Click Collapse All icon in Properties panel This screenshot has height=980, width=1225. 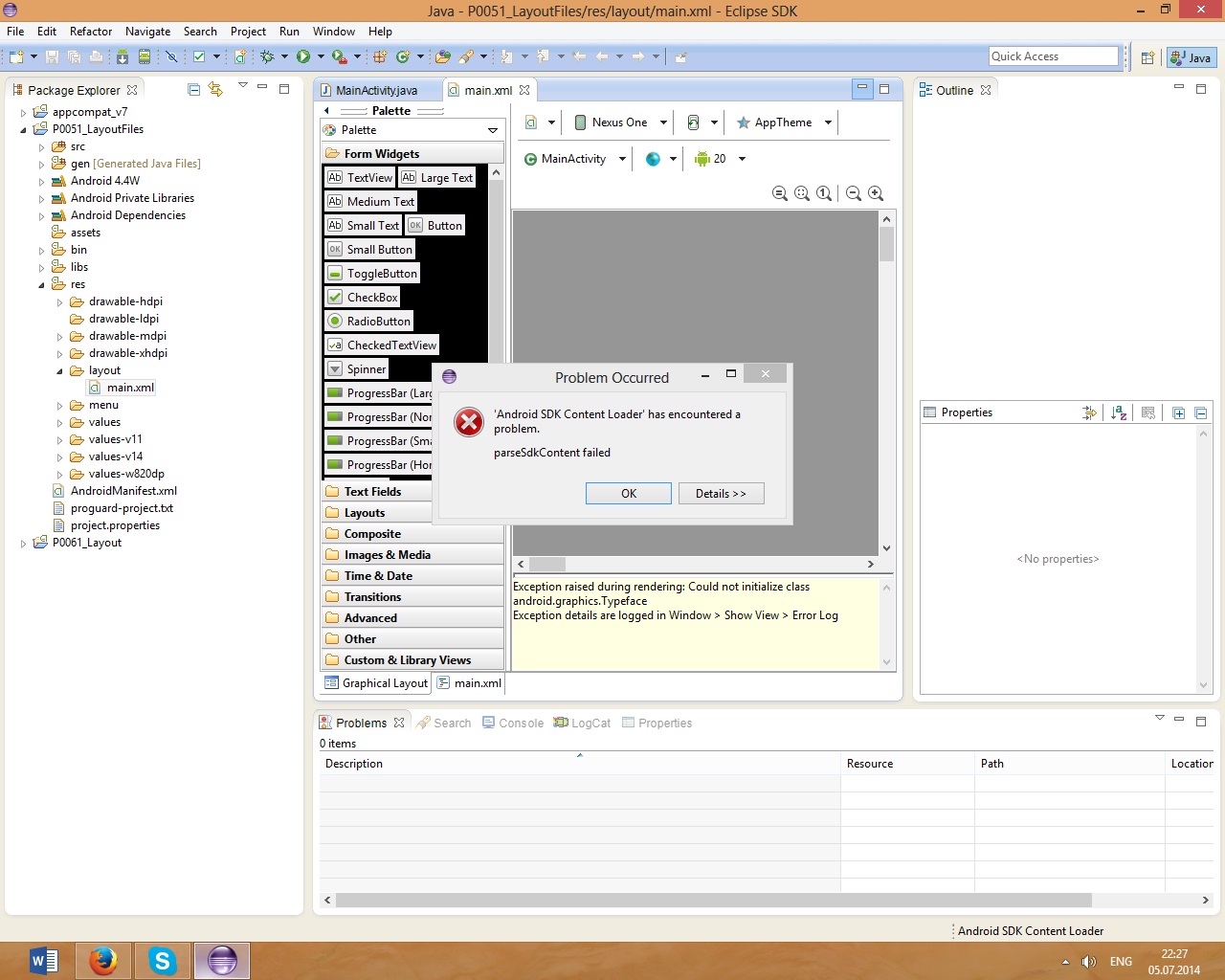point(1201,412)
